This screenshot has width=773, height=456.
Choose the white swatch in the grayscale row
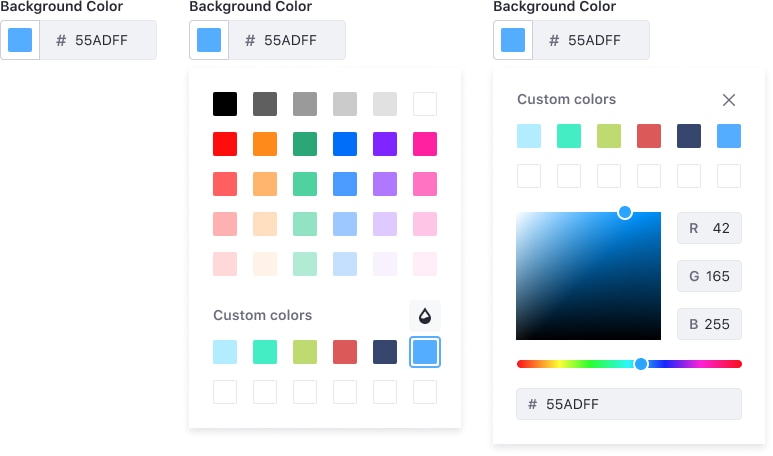(x=425, y=104)
